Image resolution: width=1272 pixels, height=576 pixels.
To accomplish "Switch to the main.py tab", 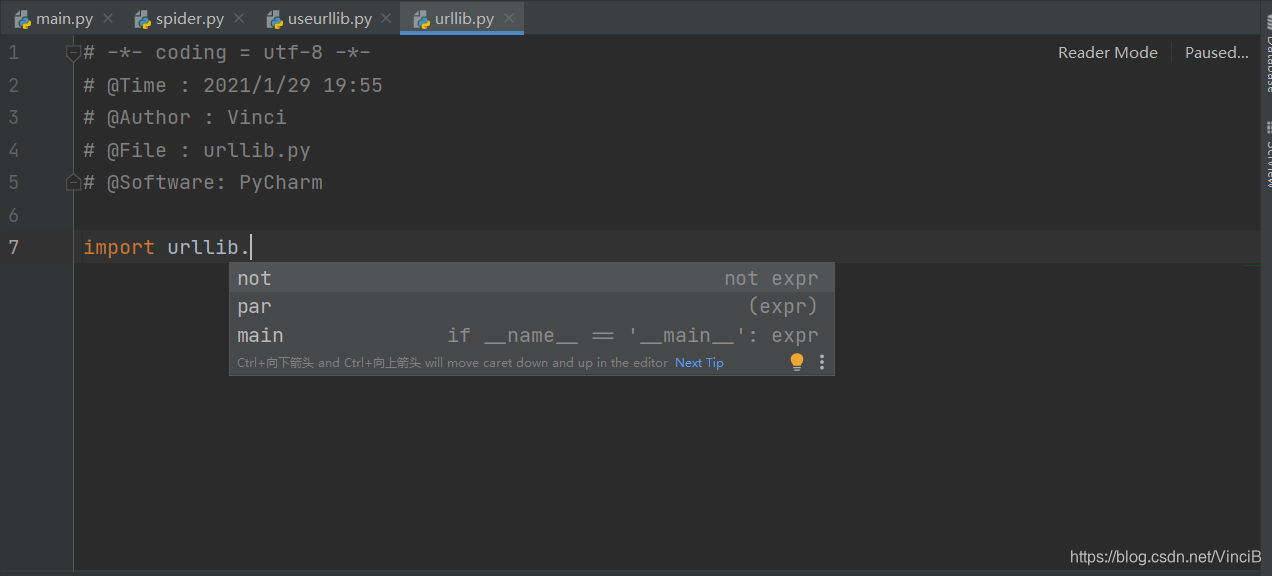I will 64,19.
